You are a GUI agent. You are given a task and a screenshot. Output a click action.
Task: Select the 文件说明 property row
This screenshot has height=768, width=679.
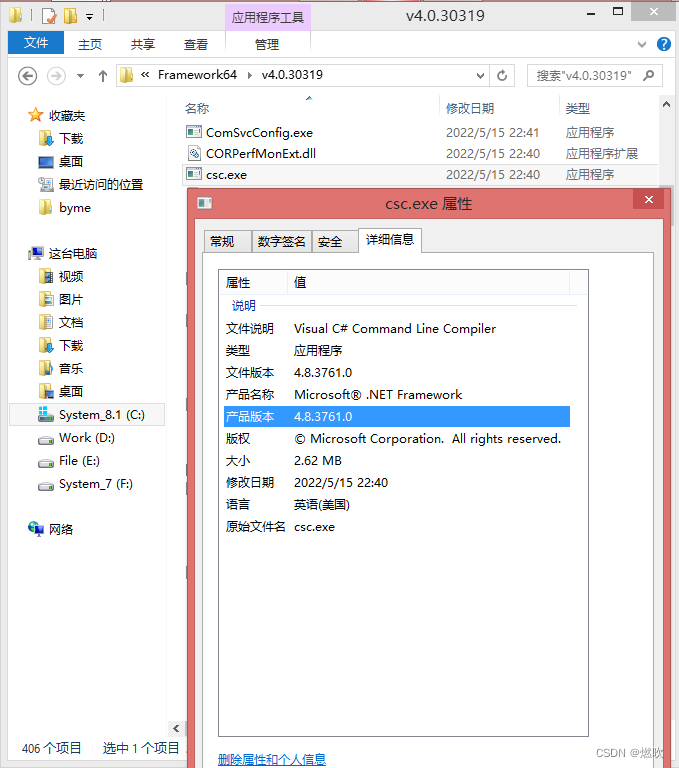click(397, 329)
